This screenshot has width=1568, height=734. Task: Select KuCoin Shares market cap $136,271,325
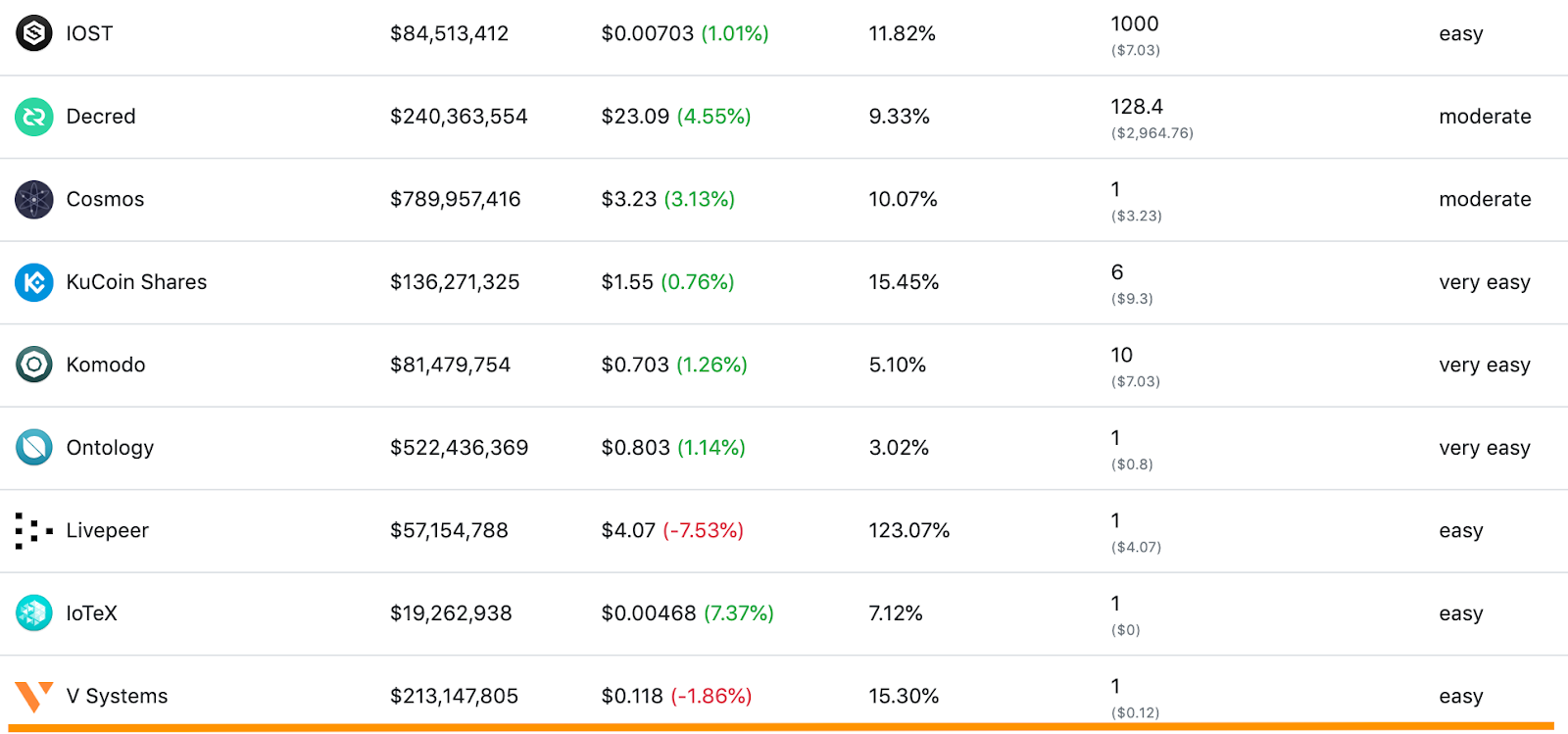pyautogui.click(x=455, y=282)
